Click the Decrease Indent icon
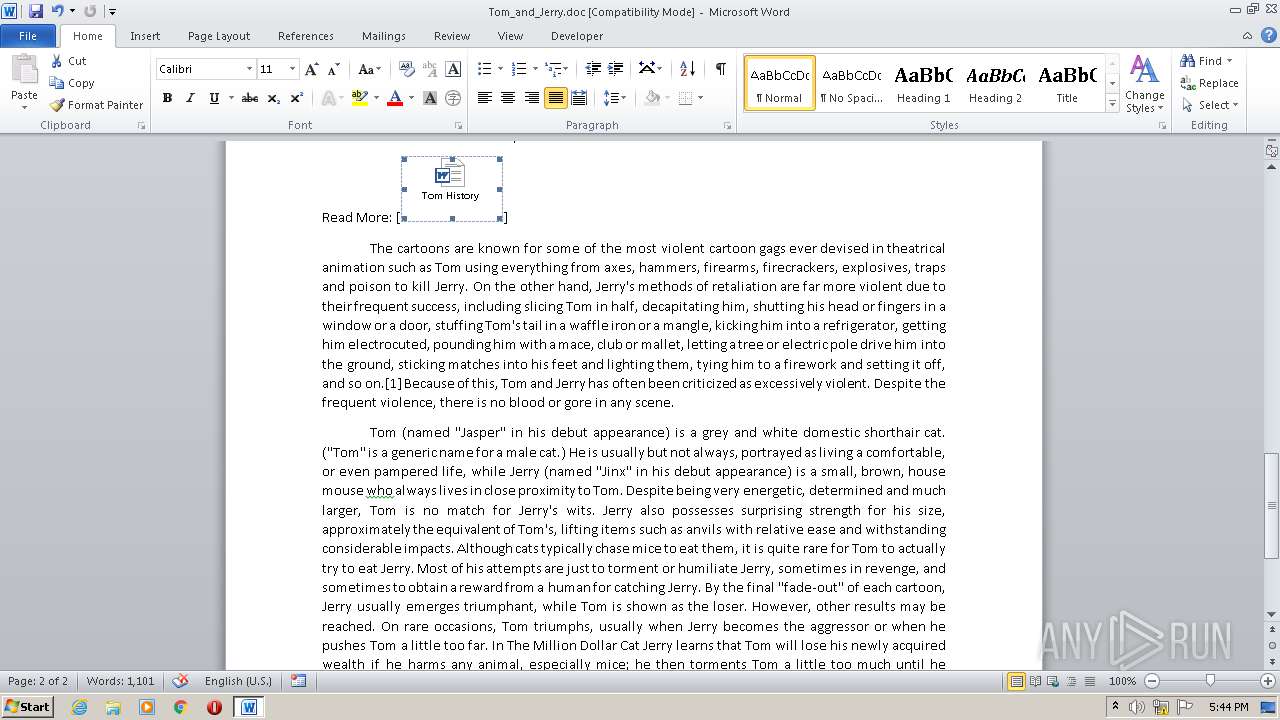Viewport: 1280px width, 720px height. 593,69
